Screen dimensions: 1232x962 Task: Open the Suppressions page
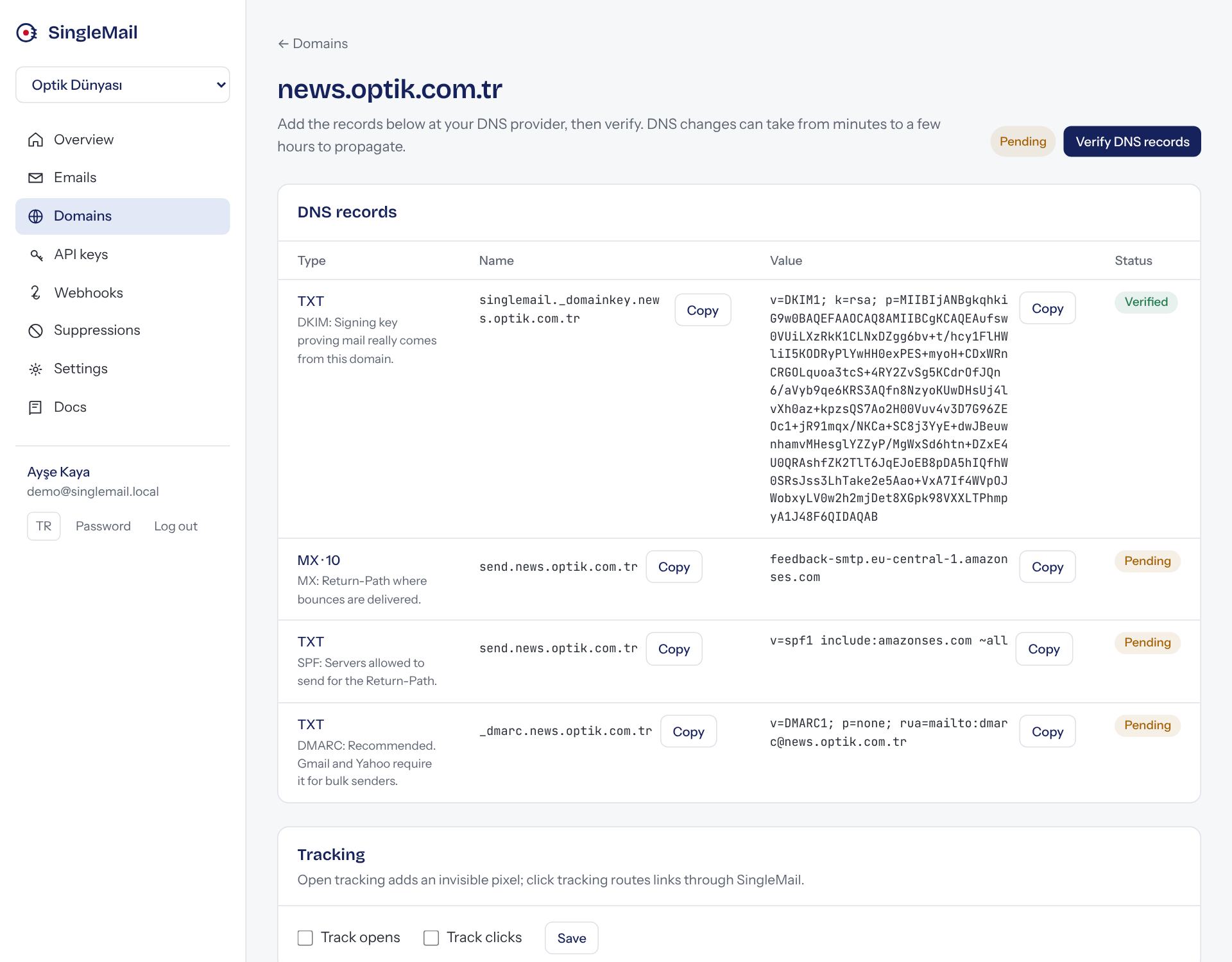[123, 330]
